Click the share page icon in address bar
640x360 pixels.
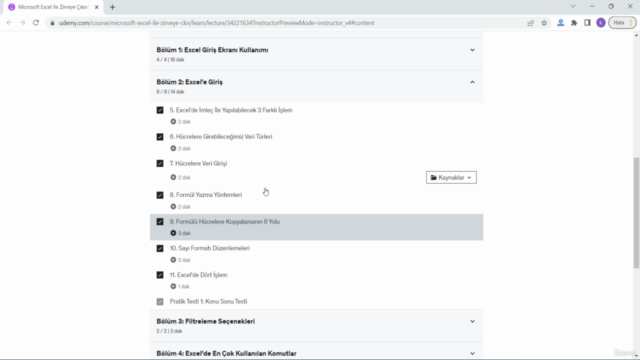tap(531, 23)
